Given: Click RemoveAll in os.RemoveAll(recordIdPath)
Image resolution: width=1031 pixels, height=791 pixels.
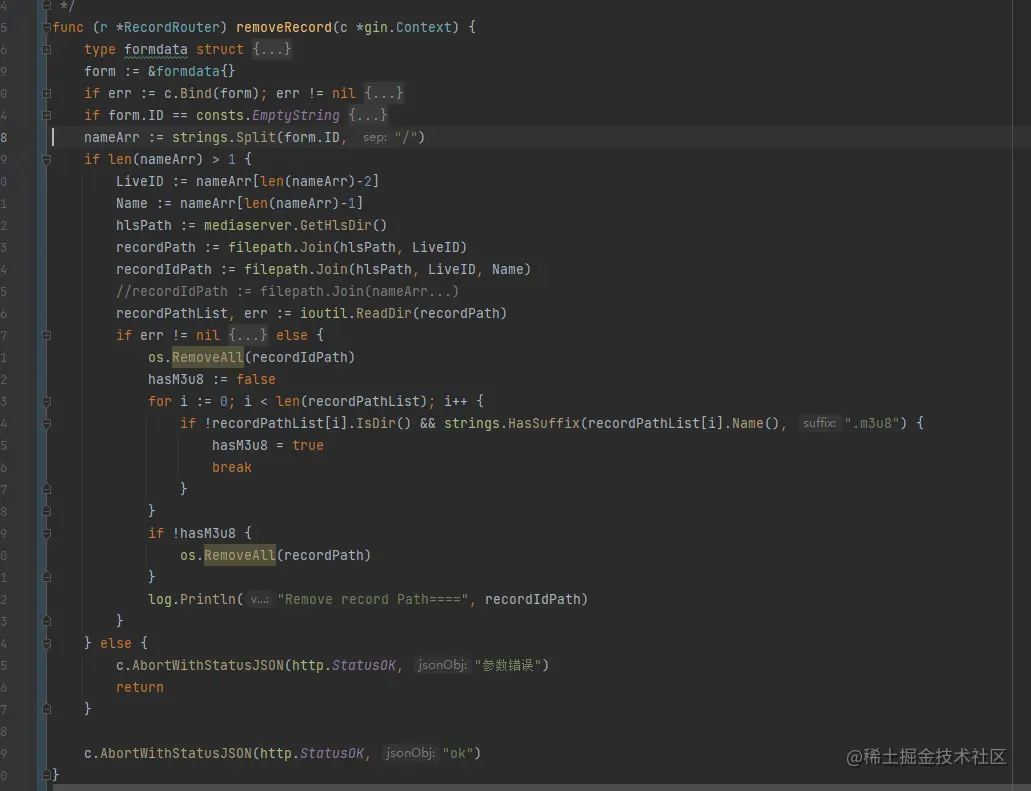Looking at the screenshot, I should [208, 358].
